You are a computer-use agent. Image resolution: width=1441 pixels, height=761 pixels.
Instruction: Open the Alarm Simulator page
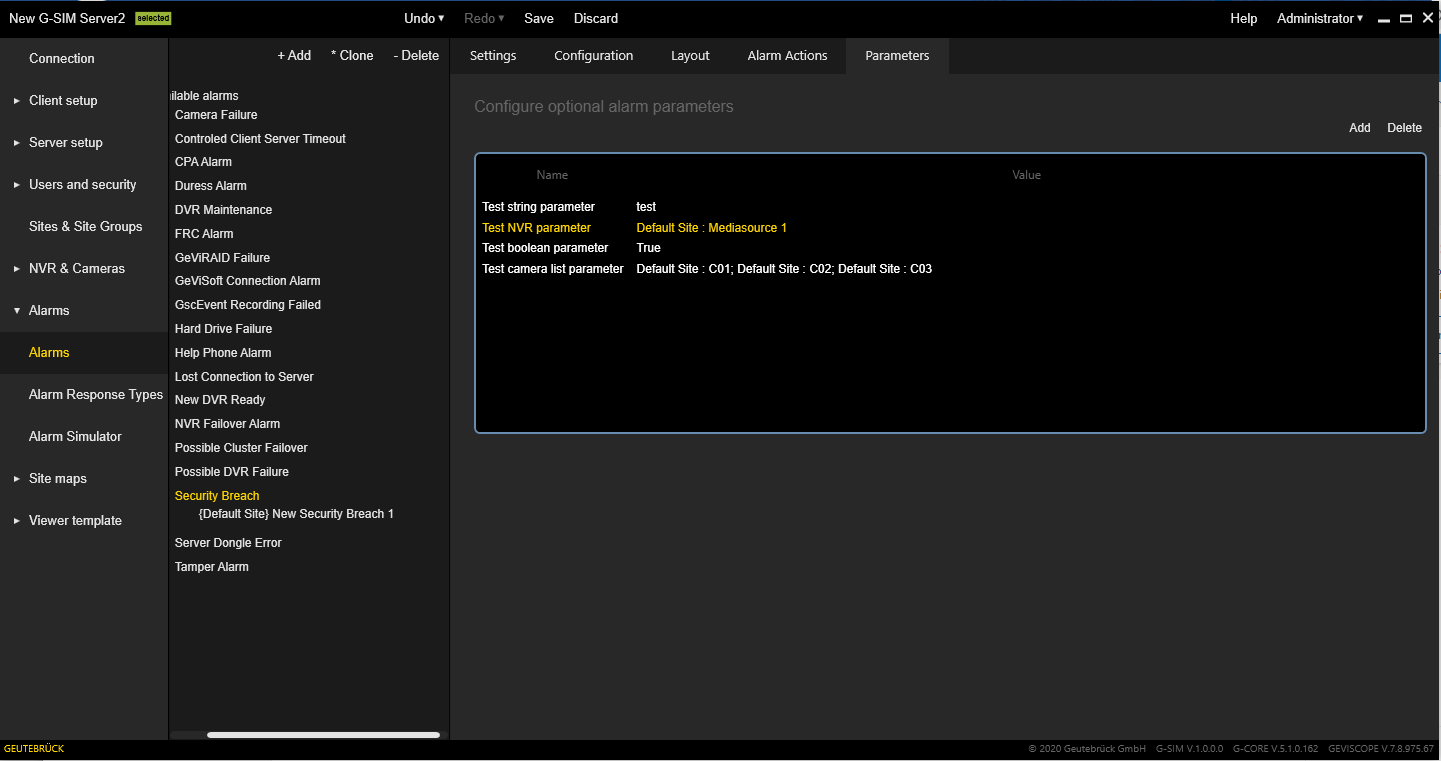[75, 436]
